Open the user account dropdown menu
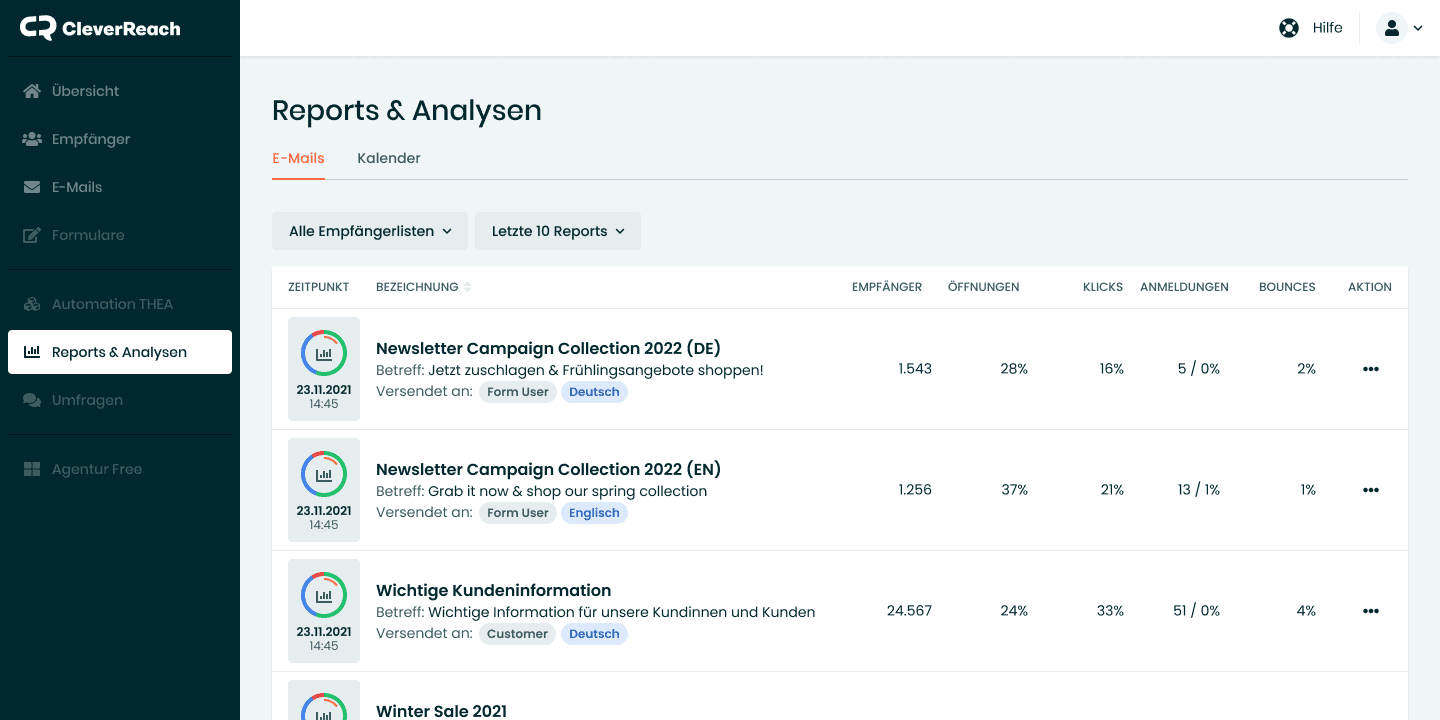The height and width of the screenshot is (720, 1440). (1399, 28)
